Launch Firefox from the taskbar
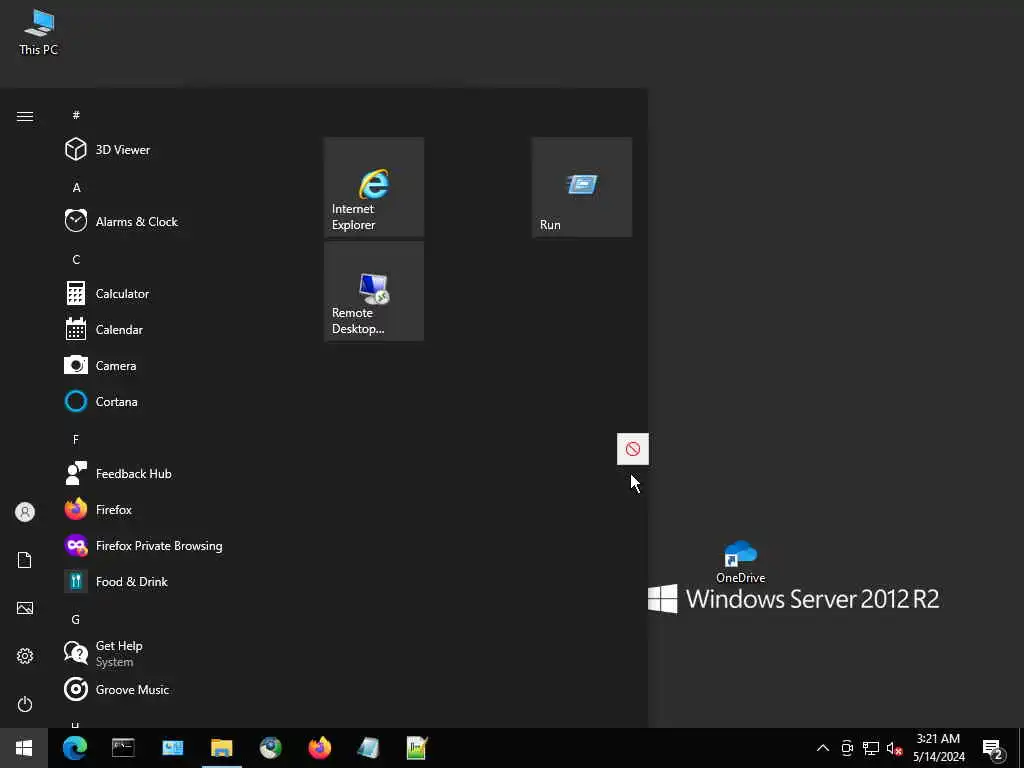 [x=319, y=748]
